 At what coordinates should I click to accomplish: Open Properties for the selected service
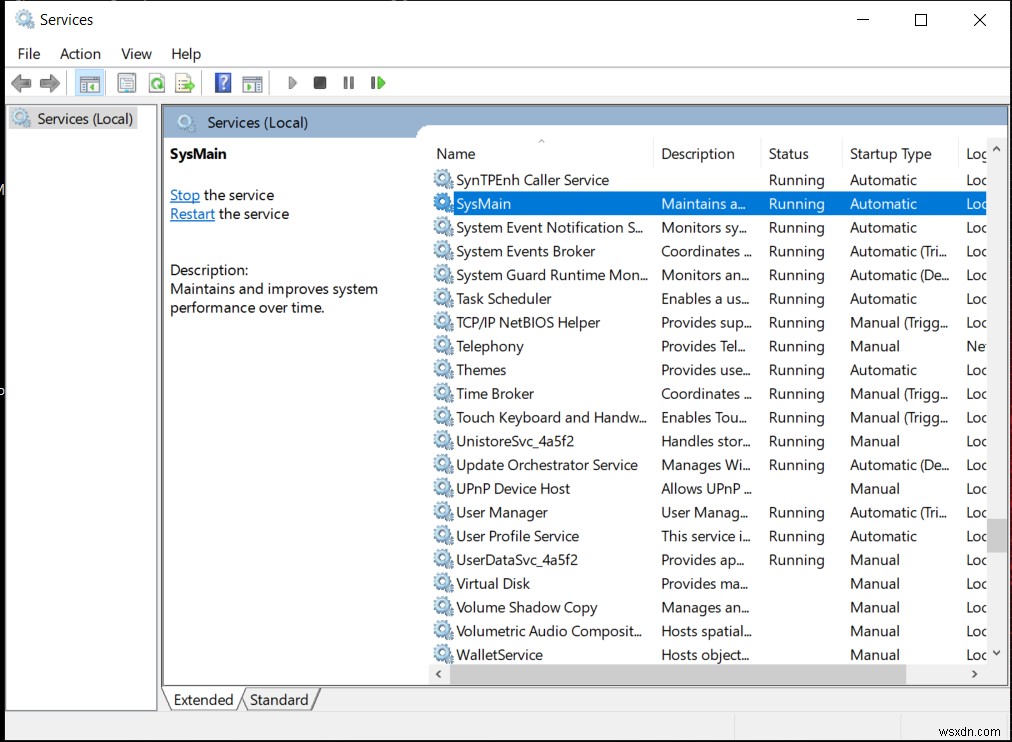click(126, 83)
